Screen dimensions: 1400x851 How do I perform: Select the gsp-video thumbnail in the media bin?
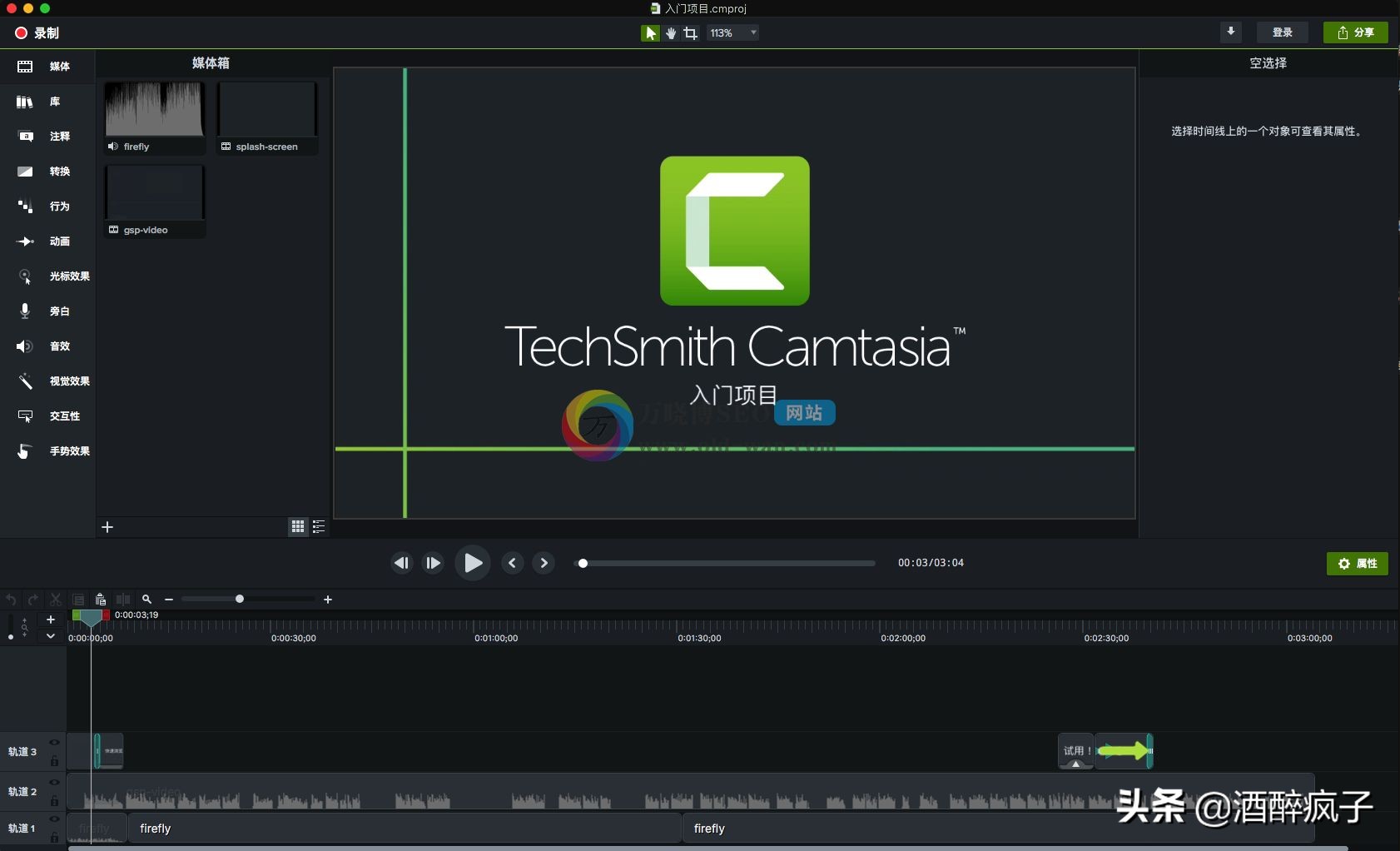[x=155, y=193]
